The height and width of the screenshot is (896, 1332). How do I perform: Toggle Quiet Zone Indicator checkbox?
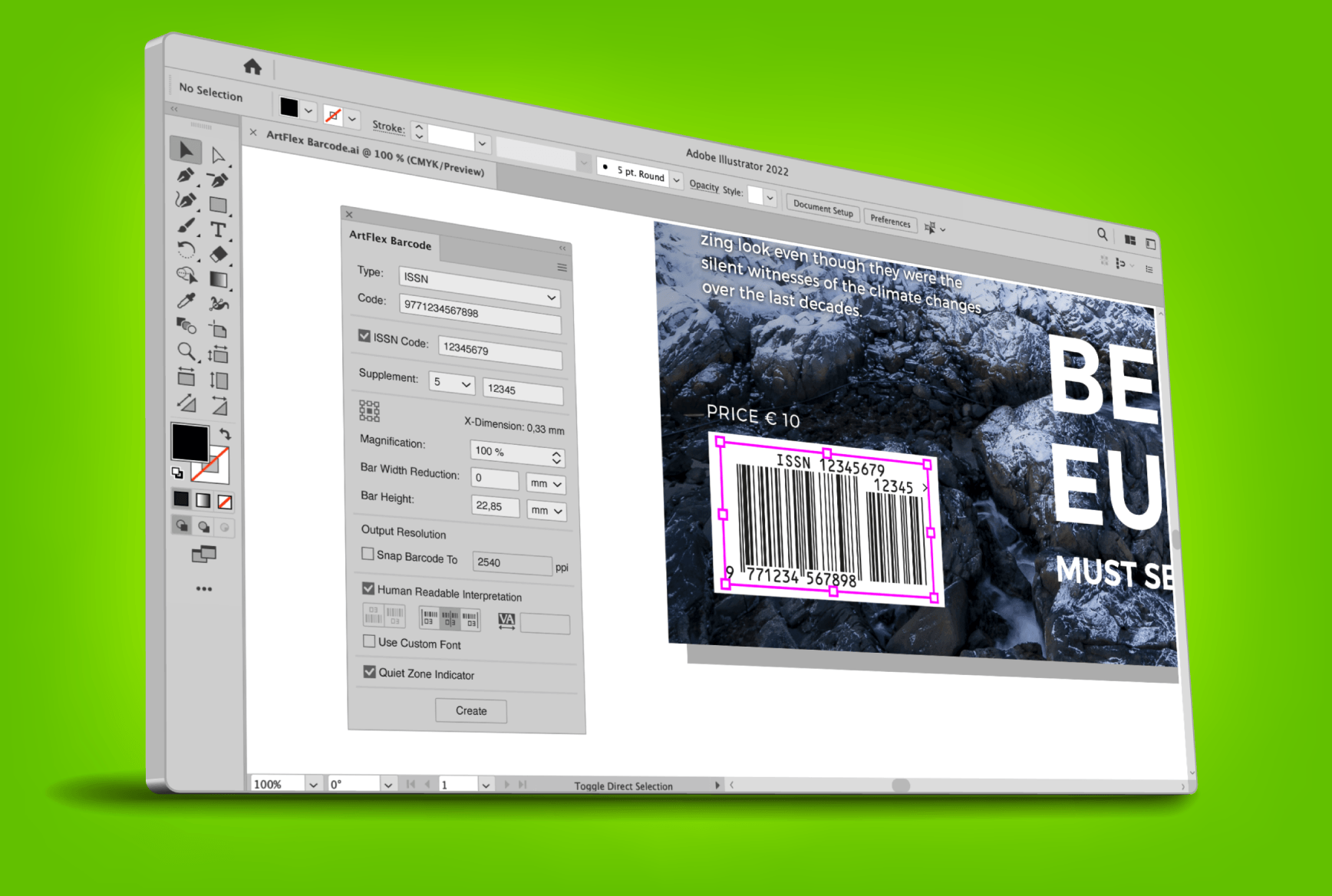370,671
